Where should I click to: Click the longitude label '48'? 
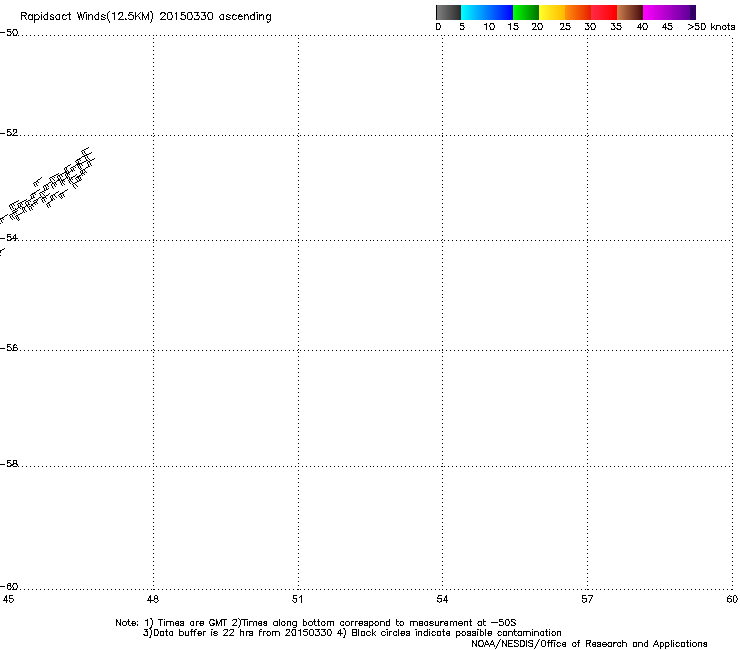(x=153, y=599)
